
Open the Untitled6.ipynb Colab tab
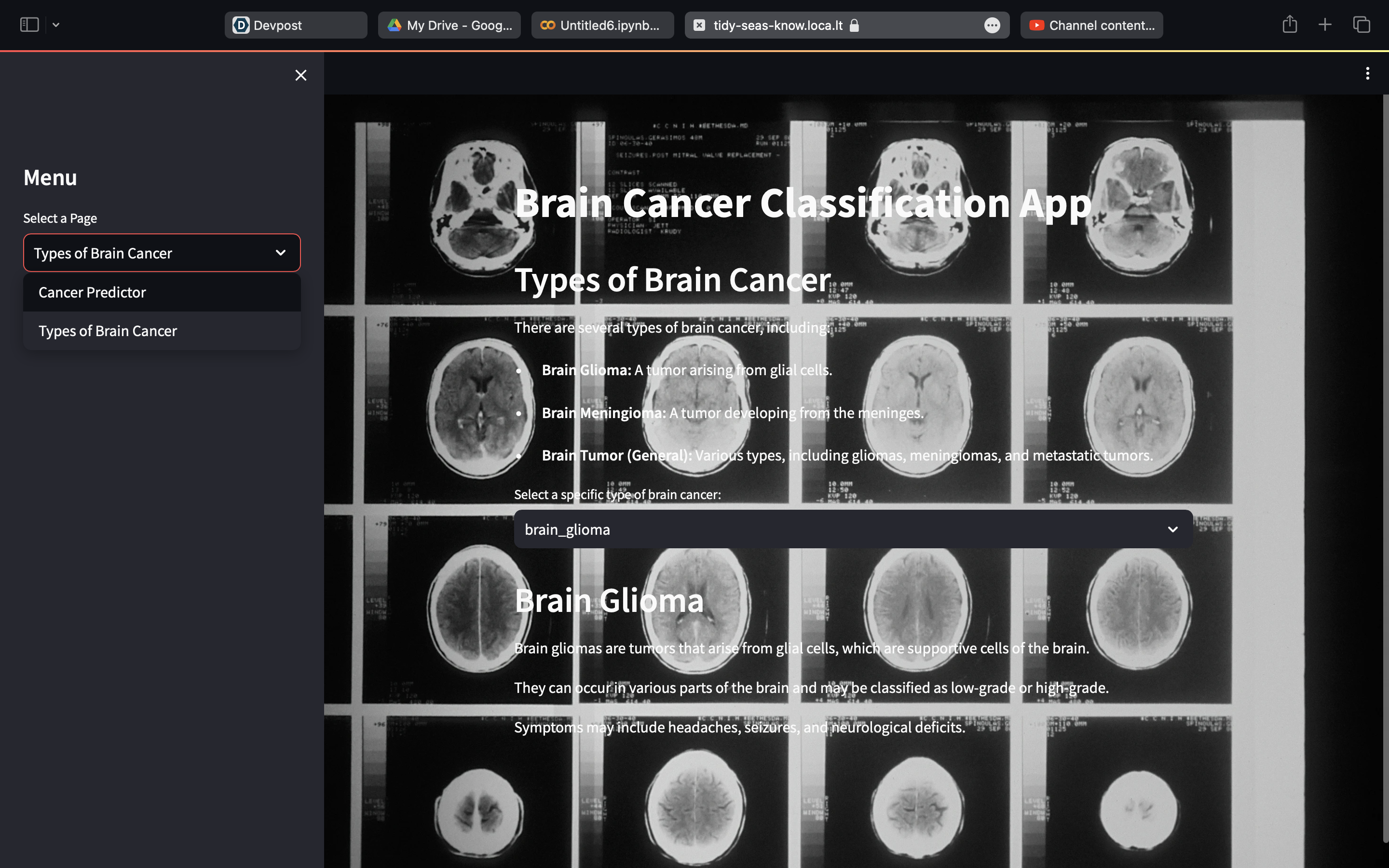(602, 25)
